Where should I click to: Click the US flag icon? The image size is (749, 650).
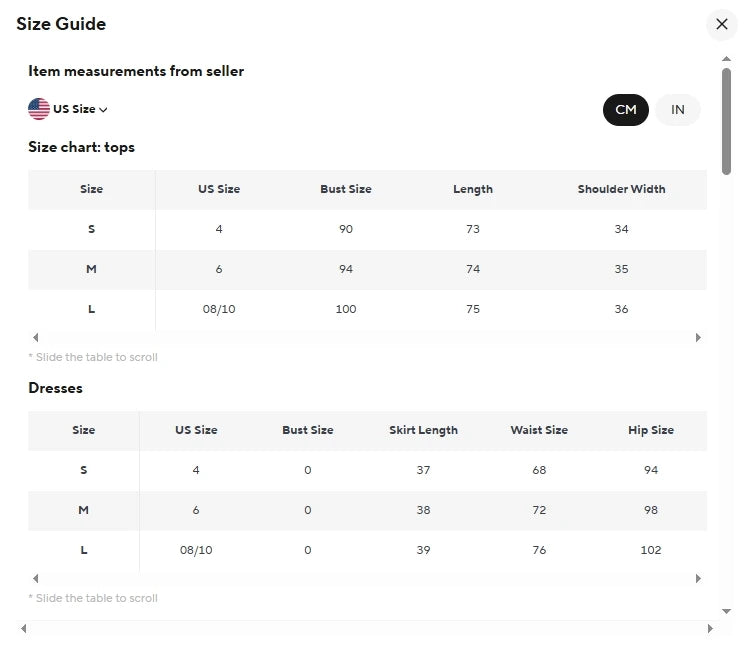point(39,109)
